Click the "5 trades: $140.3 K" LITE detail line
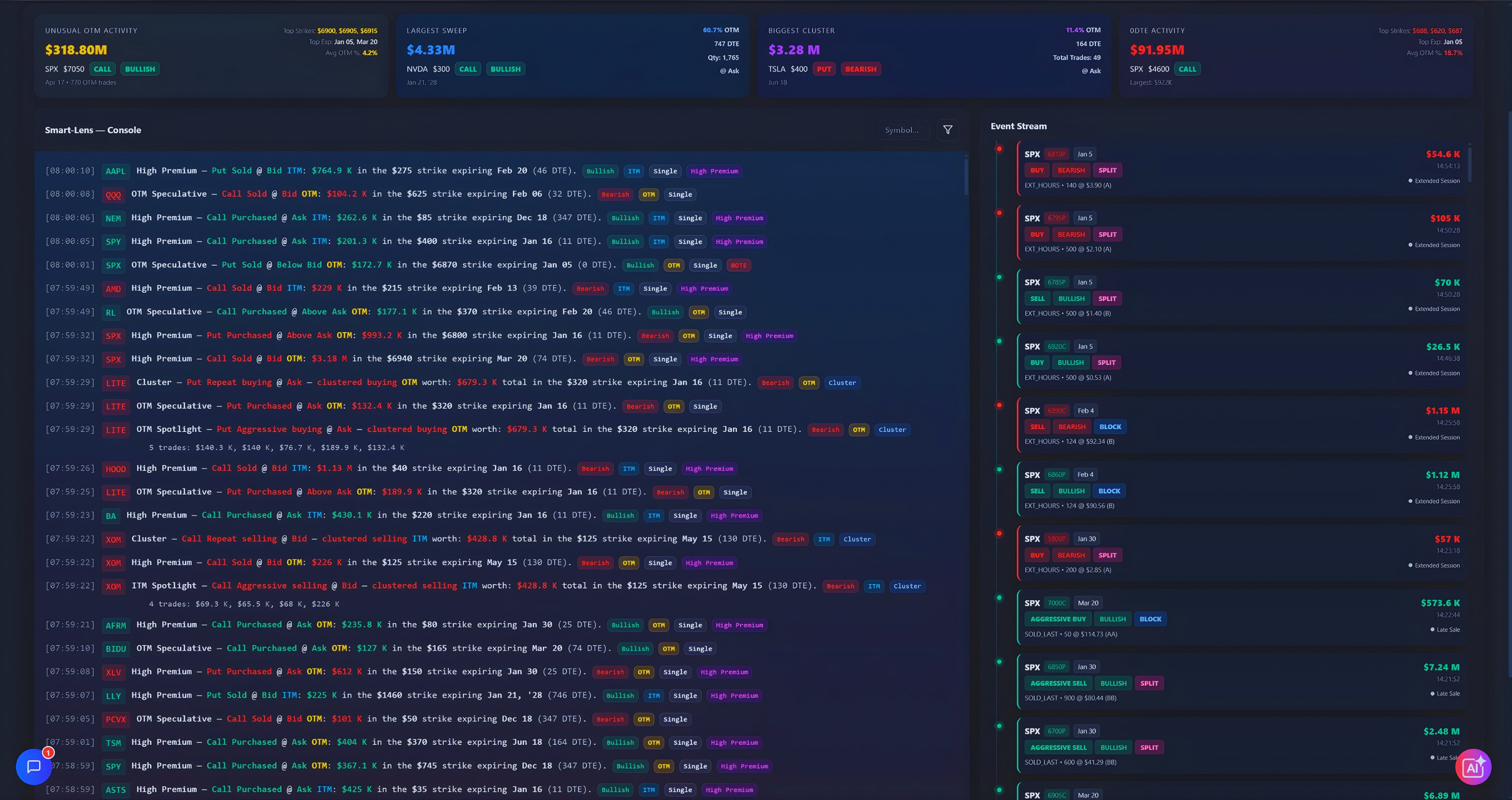 click(277, 447)
